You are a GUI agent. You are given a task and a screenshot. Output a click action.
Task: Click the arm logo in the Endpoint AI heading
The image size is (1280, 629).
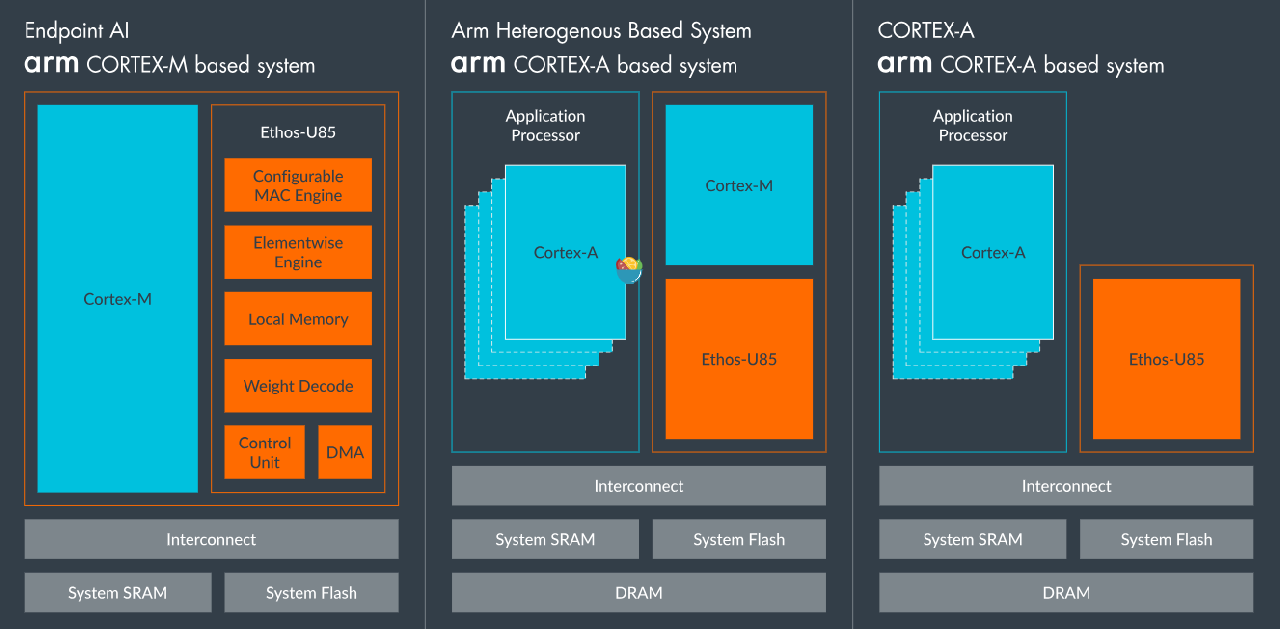tap(51, 66)
